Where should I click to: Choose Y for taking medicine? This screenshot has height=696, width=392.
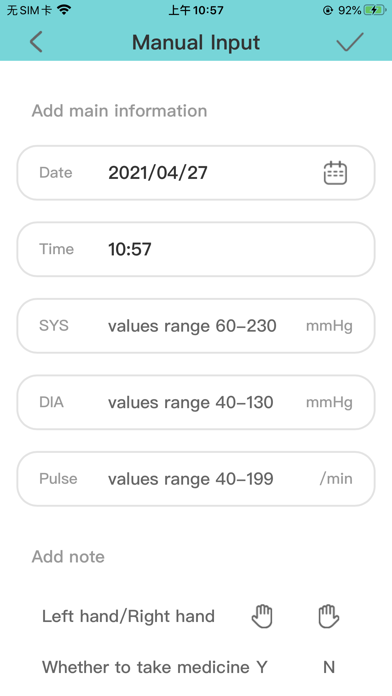click(x=262, y=667)
